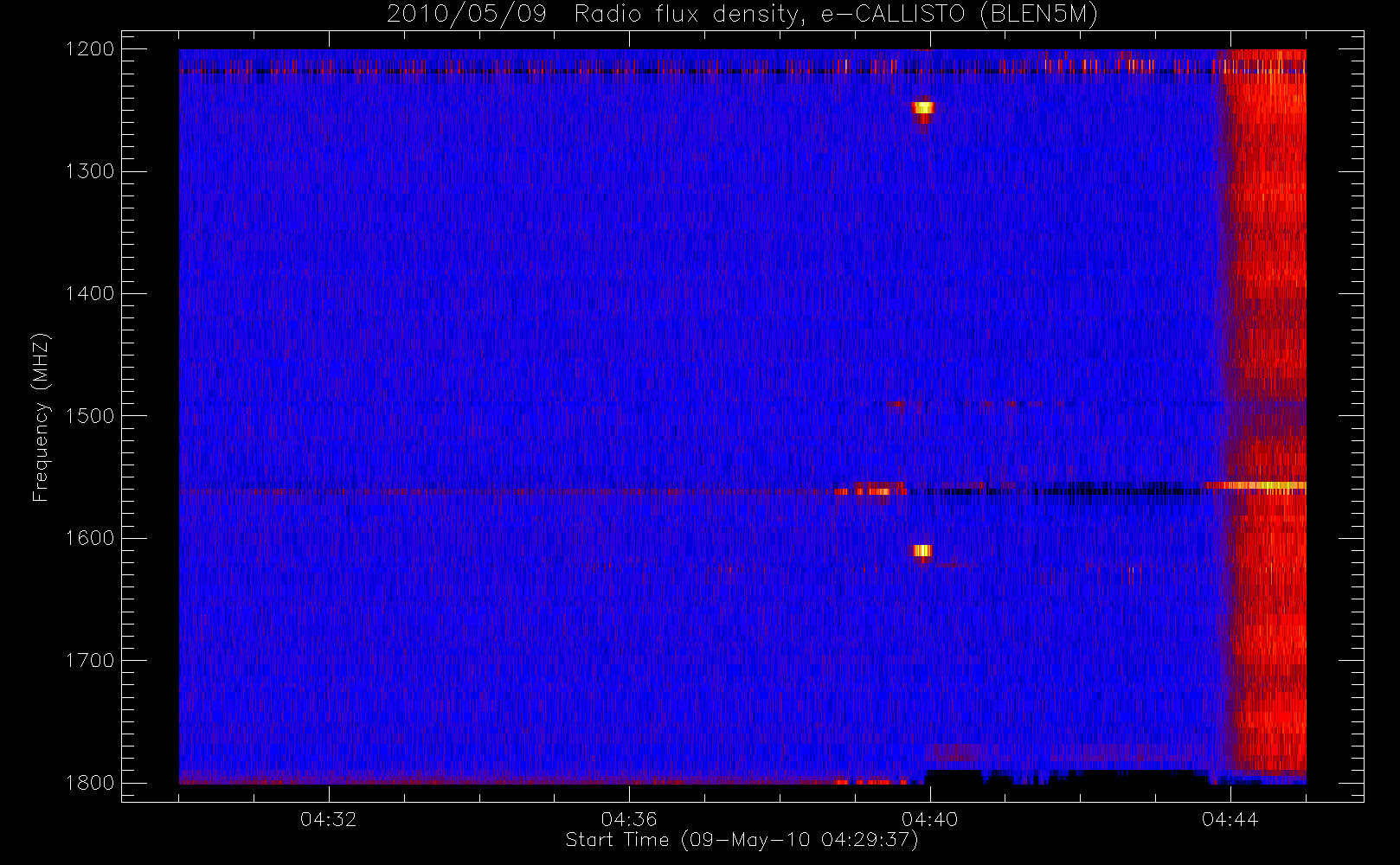Click the 1400 frequency tick label
This screenshot has width=1400, height=865.
tap(90, 294)
